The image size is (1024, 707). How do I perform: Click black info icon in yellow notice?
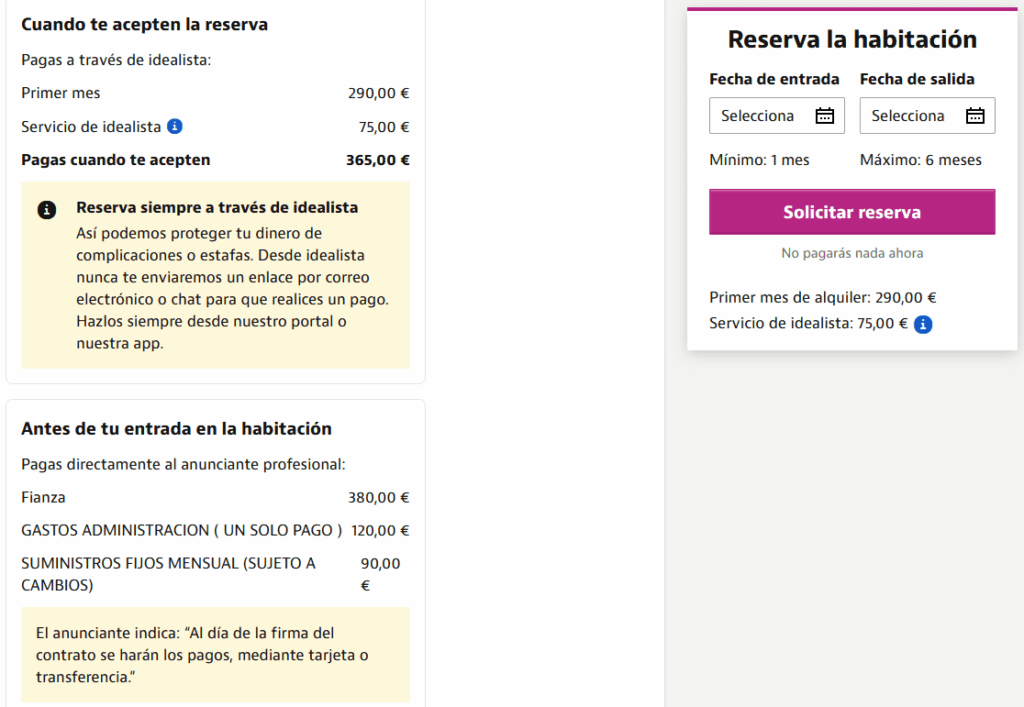point(46,210)
